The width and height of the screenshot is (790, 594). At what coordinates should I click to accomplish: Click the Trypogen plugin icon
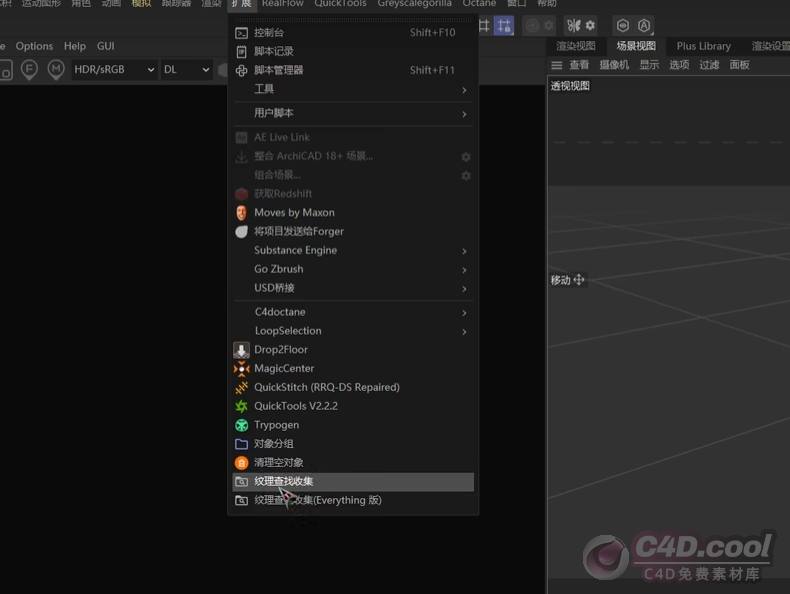[241, 425]
